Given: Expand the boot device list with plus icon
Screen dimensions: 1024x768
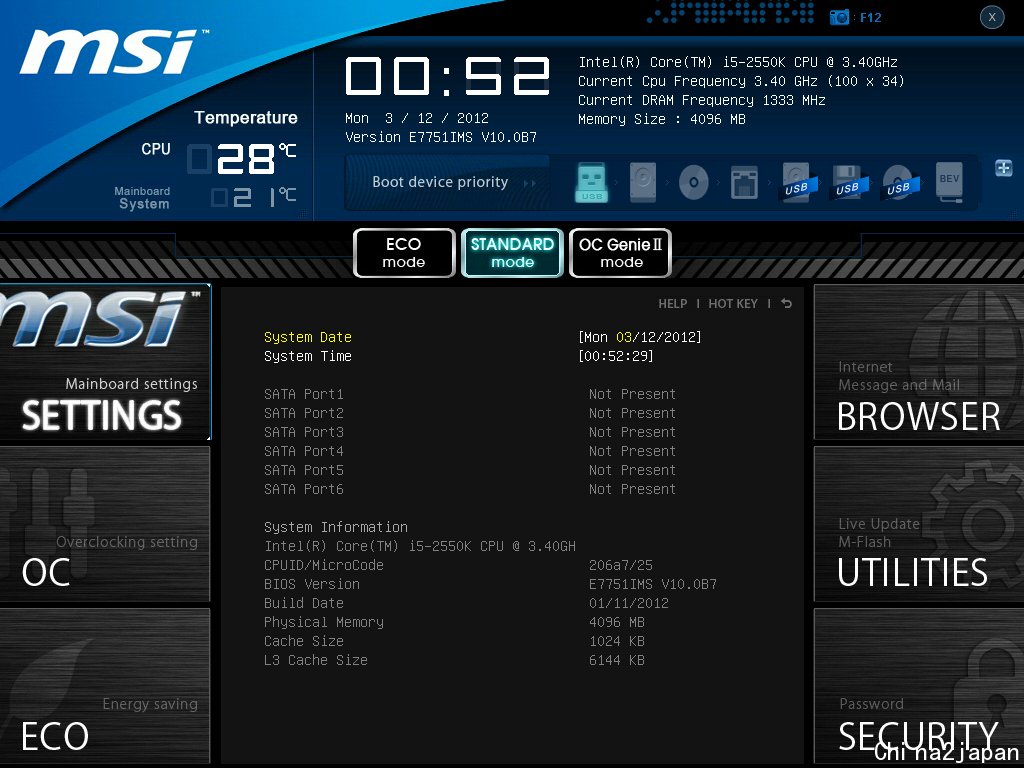Looking at the screenshot, I should point(1004,168).
